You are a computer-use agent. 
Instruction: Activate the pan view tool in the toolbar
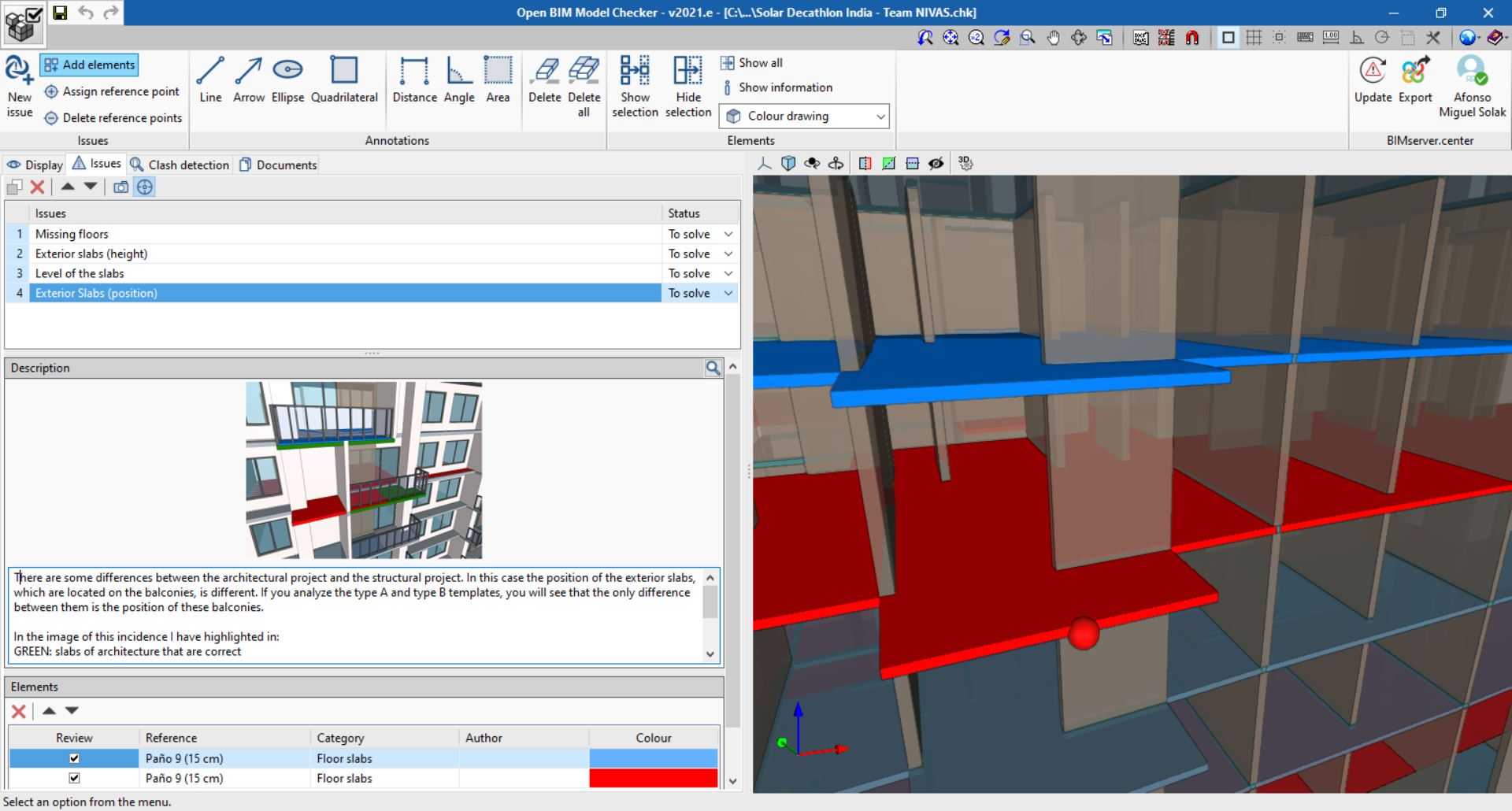tap(1054, 37)
